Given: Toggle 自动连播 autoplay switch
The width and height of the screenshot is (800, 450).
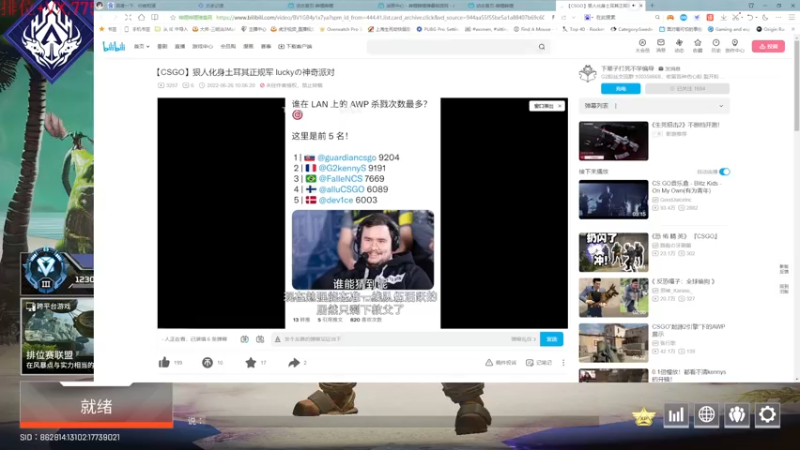Looking at the screenshot, I should pos(724,171).
